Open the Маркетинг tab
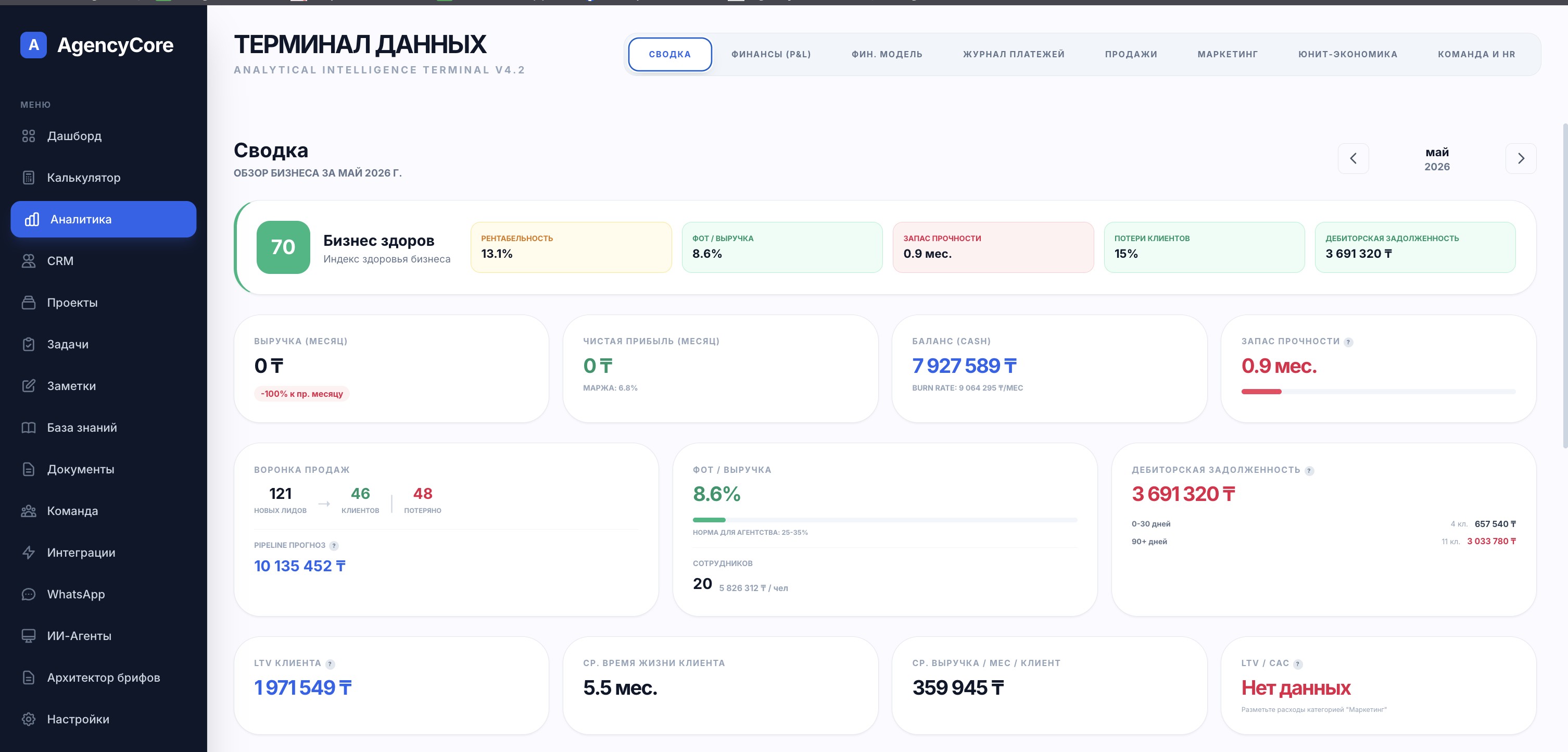1568x752 pixels. click(x=1227, y=54)
